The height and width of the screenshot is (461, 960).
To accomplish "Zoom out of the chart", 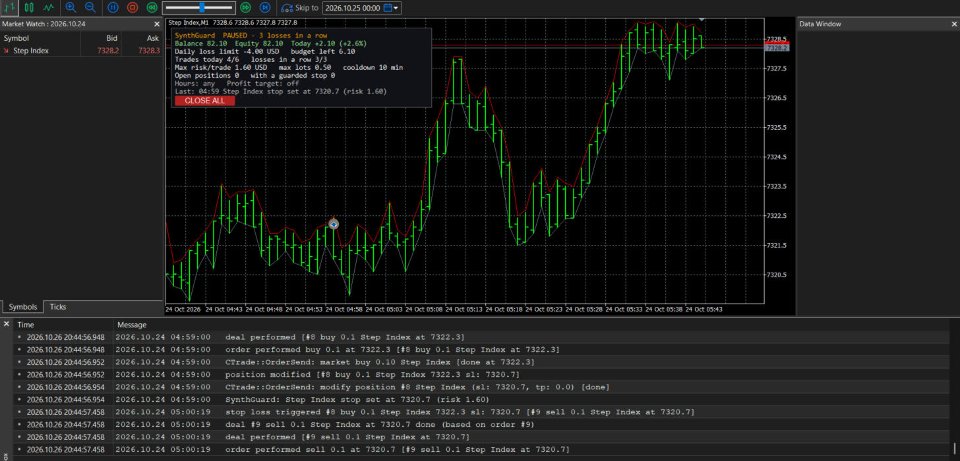I will (90, 7).
